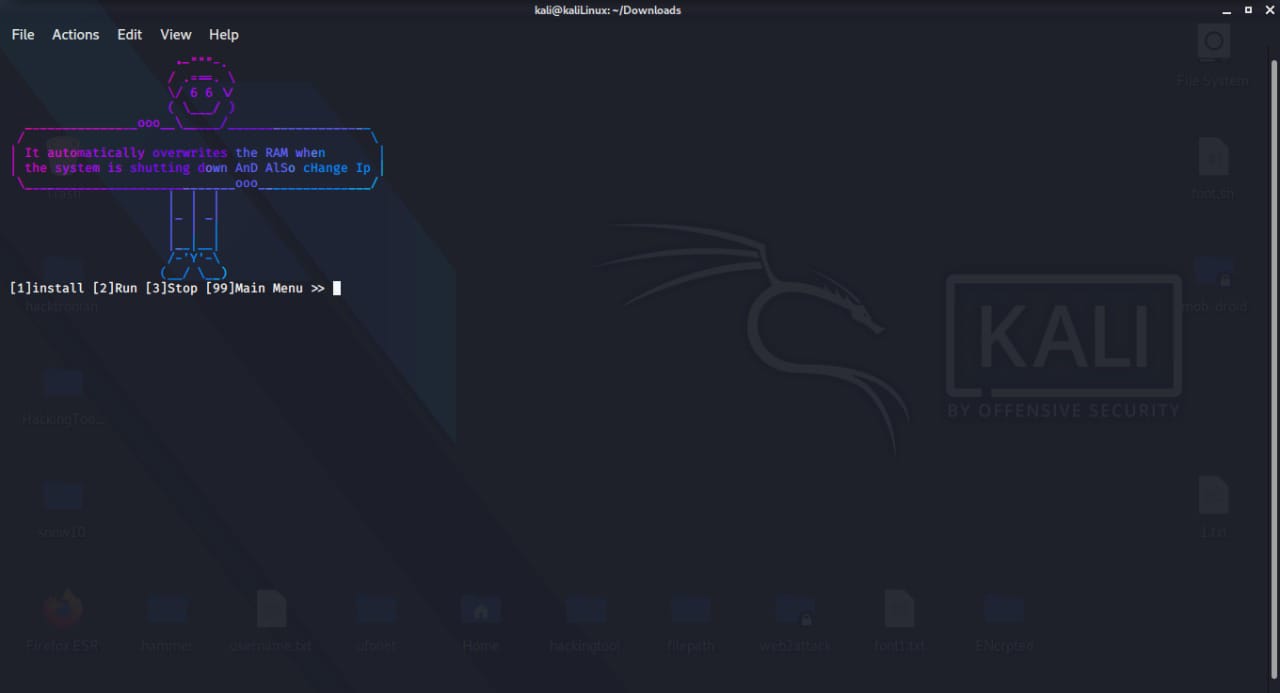Select the 1.txt file icon on desktop
Image resolution: width=1280 pixels, height=693 pixels.
(x=1213, y=496)
